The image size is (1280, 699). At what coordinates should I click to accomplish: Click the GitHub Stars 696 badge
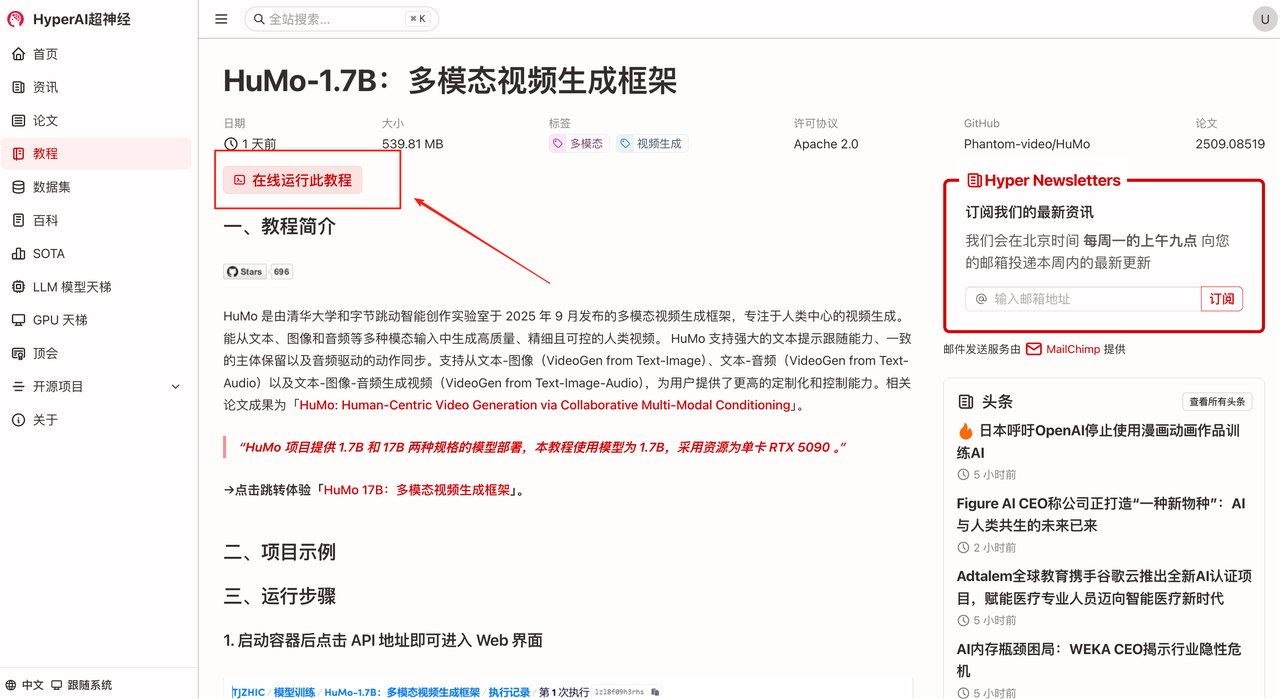pos(255,271)
